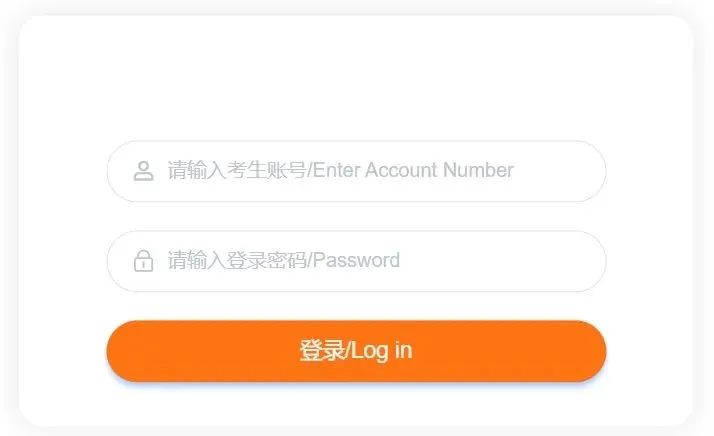Click the password lock glyph
The width and height of the screenshot is (714, 436).
pyautogui.click(x=143, y=261)
